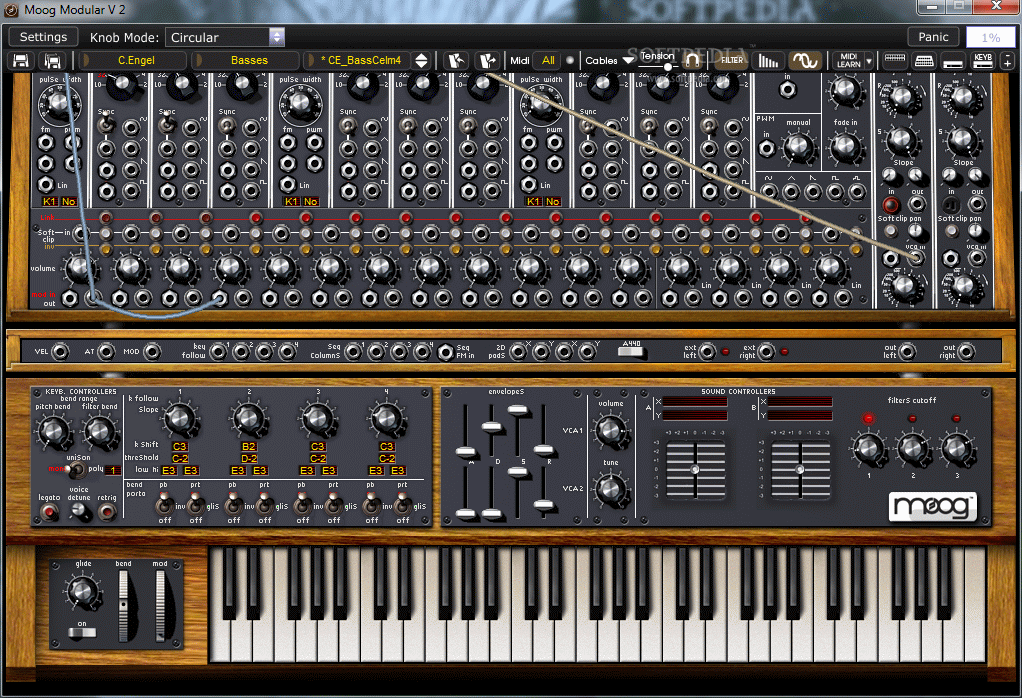Flip the first pb inv switch under column 1
Image resolution: width=1022 pixels, height=698 pixels.
coord(164,504)
